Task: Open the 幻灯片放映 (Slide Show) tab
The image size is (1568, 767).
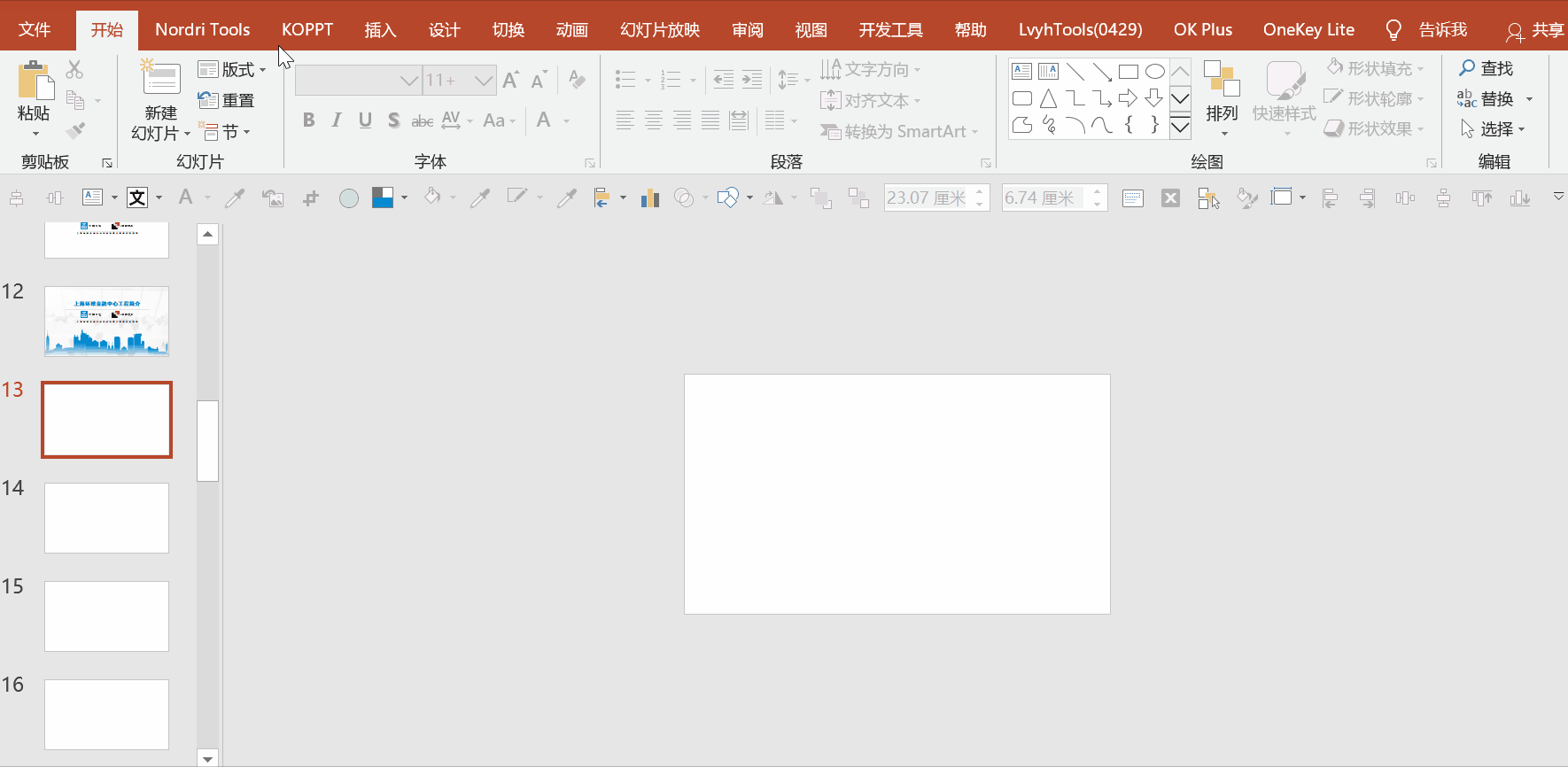Action: tap(660, 29)
